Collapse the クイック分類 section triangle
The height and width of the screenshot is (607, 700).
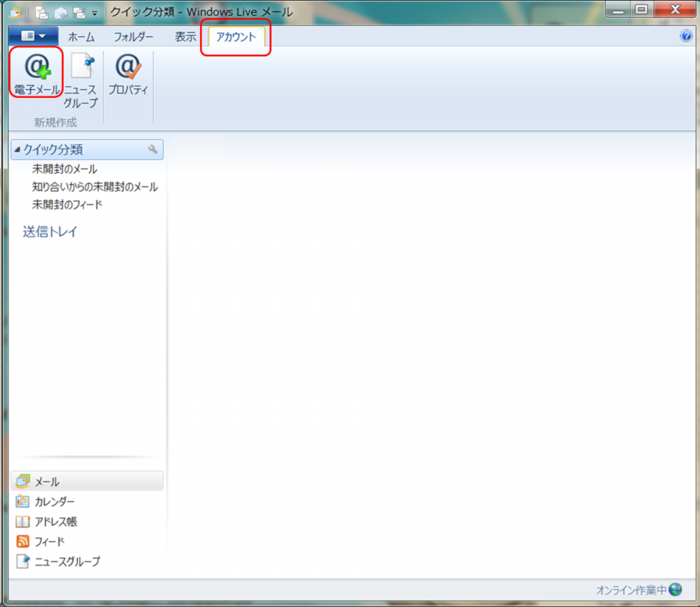point(17,150)
